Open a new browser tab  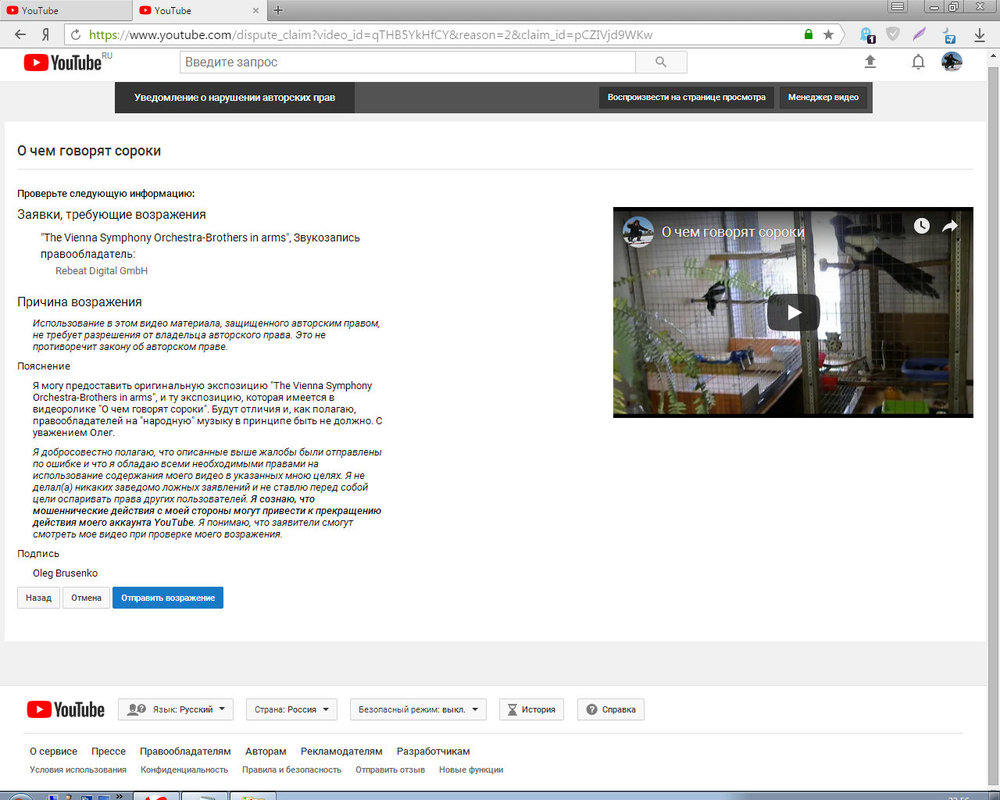click(x=278, y=10)
